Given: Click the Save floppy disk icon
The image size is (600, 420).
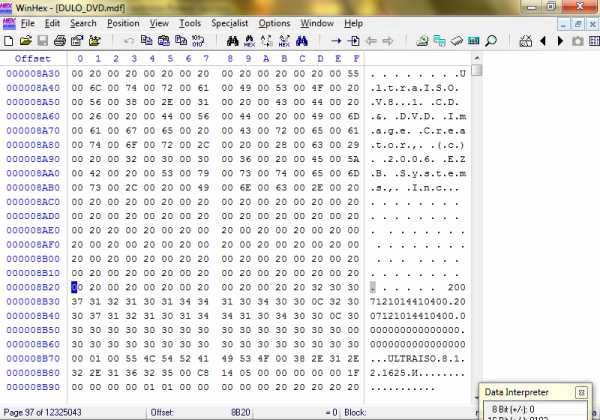Looking at the screenshot, I should (42, 41).
